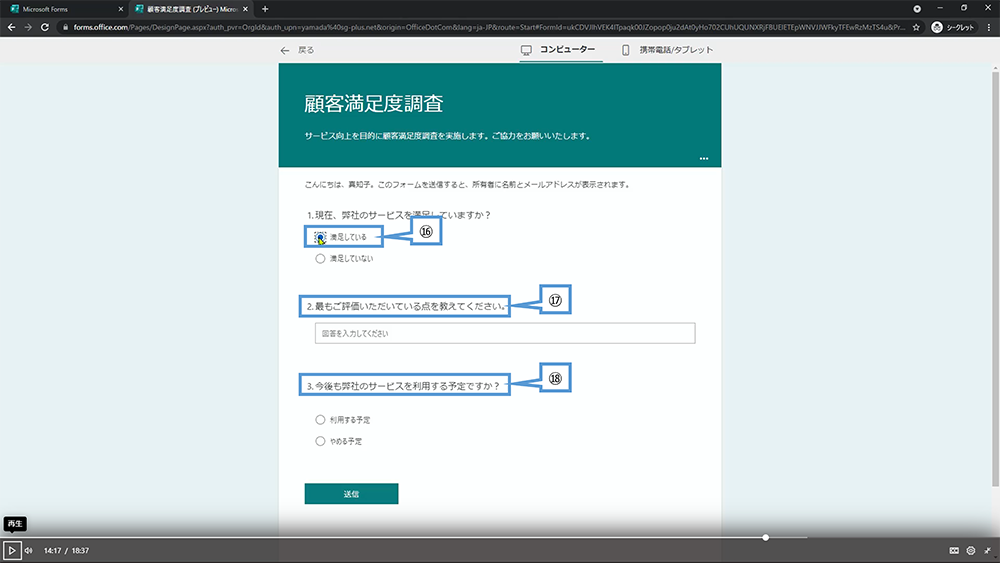Open a new browser tab
Screen dimensions: 1000x563
[x=265, y=9]
